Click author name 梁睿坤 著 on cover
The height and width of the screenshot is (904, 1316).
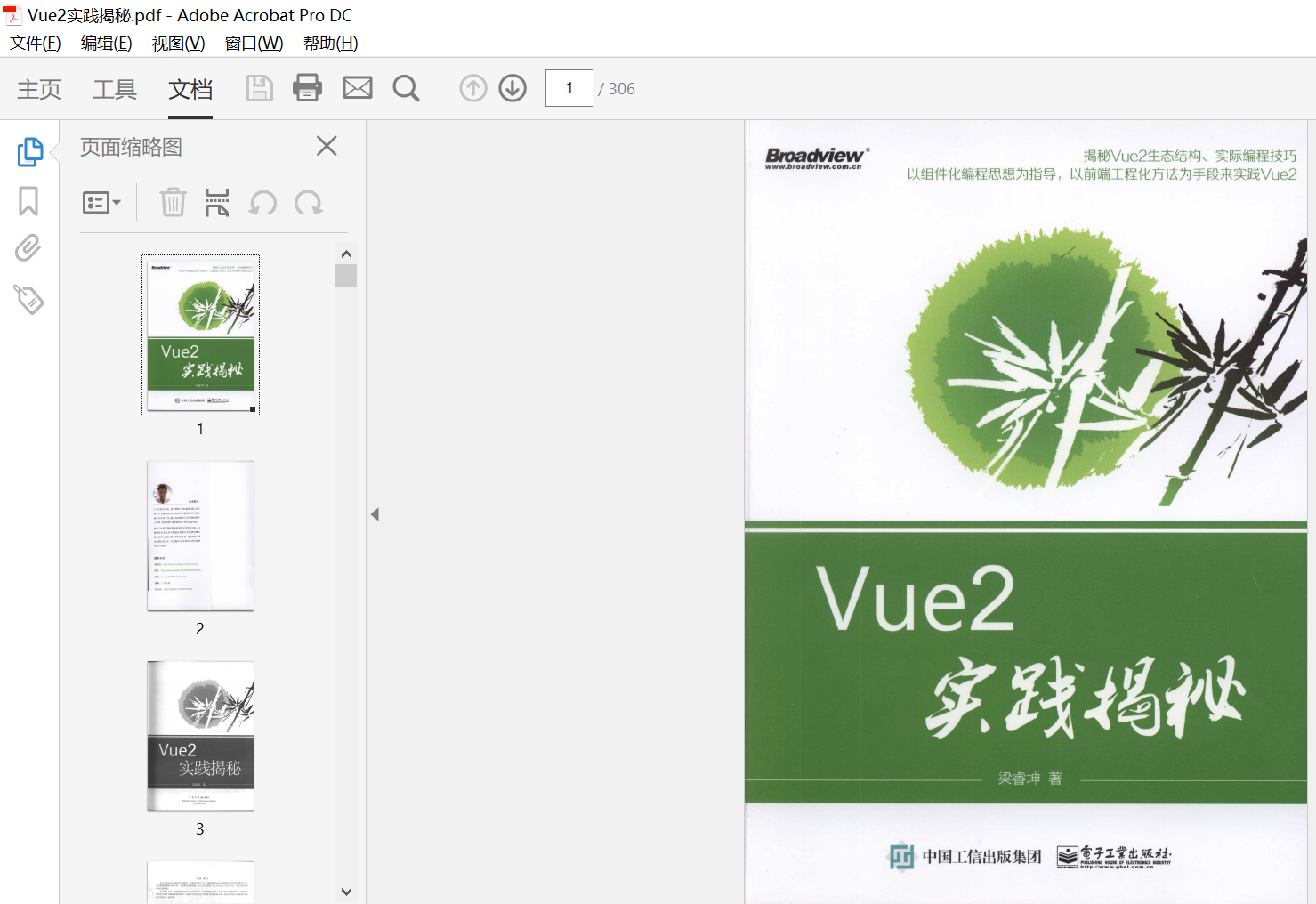[1029, 779]
